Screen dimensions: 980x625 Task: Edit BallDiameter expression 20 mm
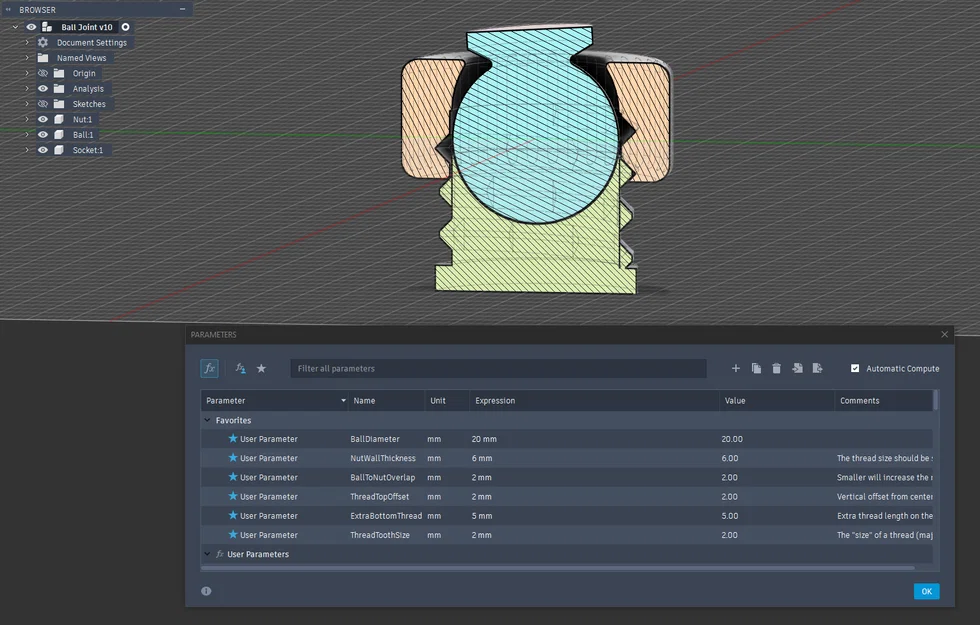(x=594, y=439)
